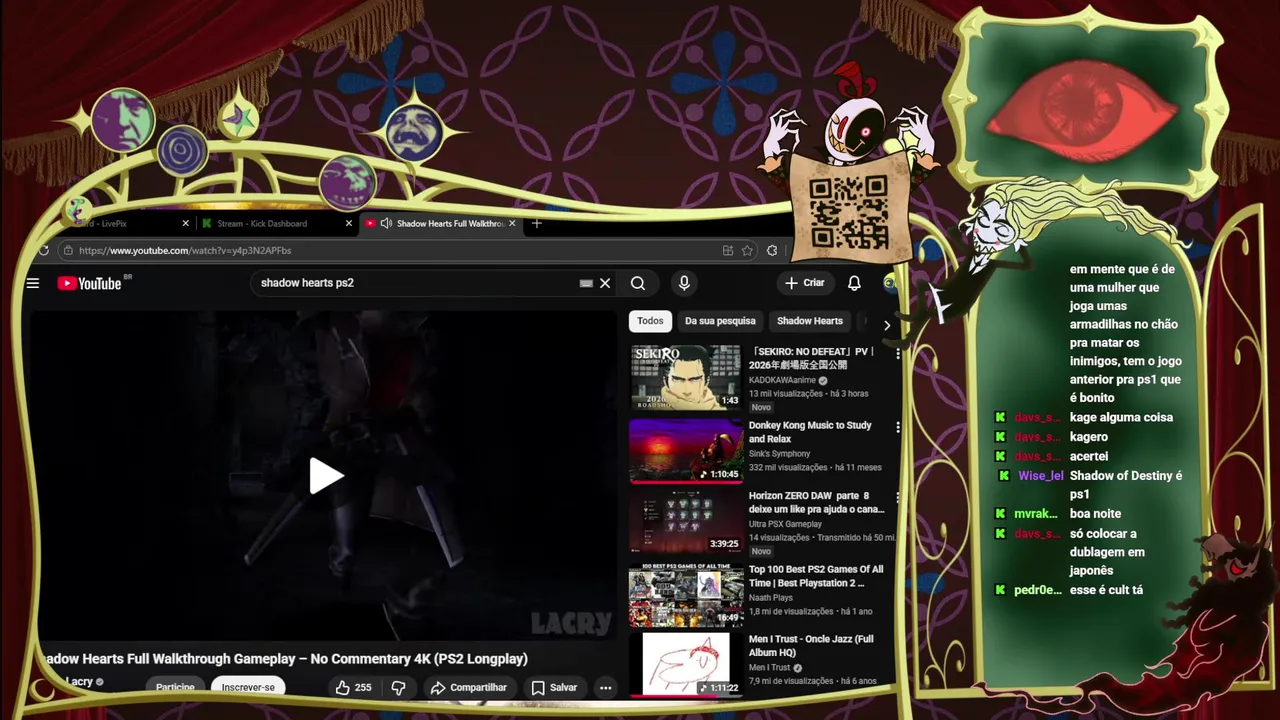Open the KADOKAWAanime channel link
1280x720 pixels.
(x=782, y=380)
